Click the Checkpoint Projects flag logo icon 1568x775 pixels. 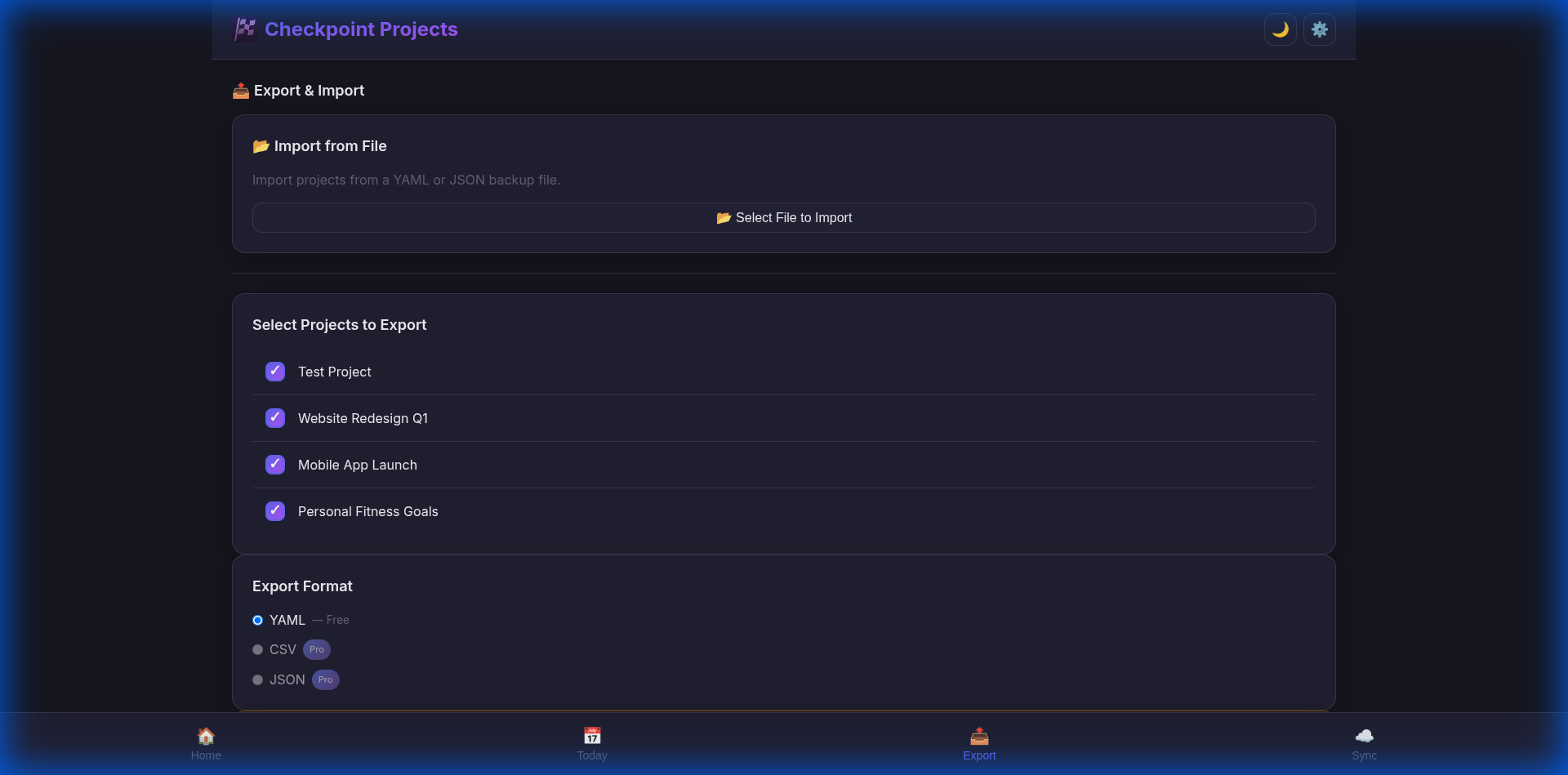coord(245,29)
